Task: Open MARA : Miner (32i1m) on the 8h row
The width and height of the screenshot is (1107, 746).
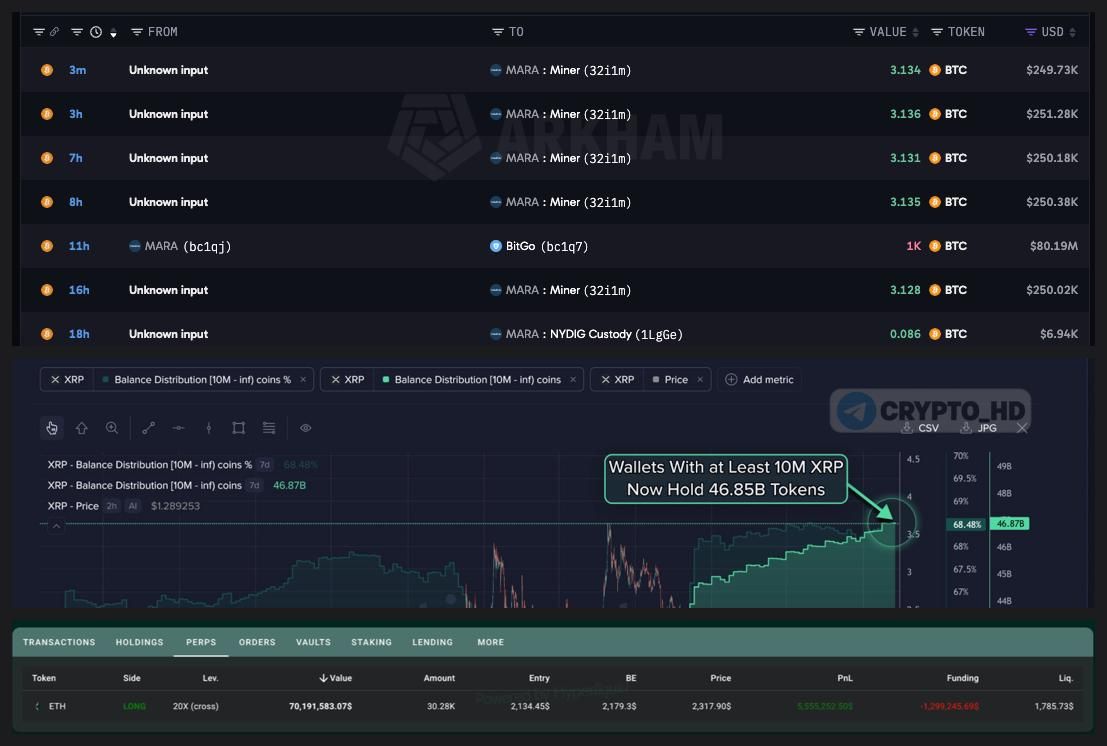Action: [x=561, y=202]
